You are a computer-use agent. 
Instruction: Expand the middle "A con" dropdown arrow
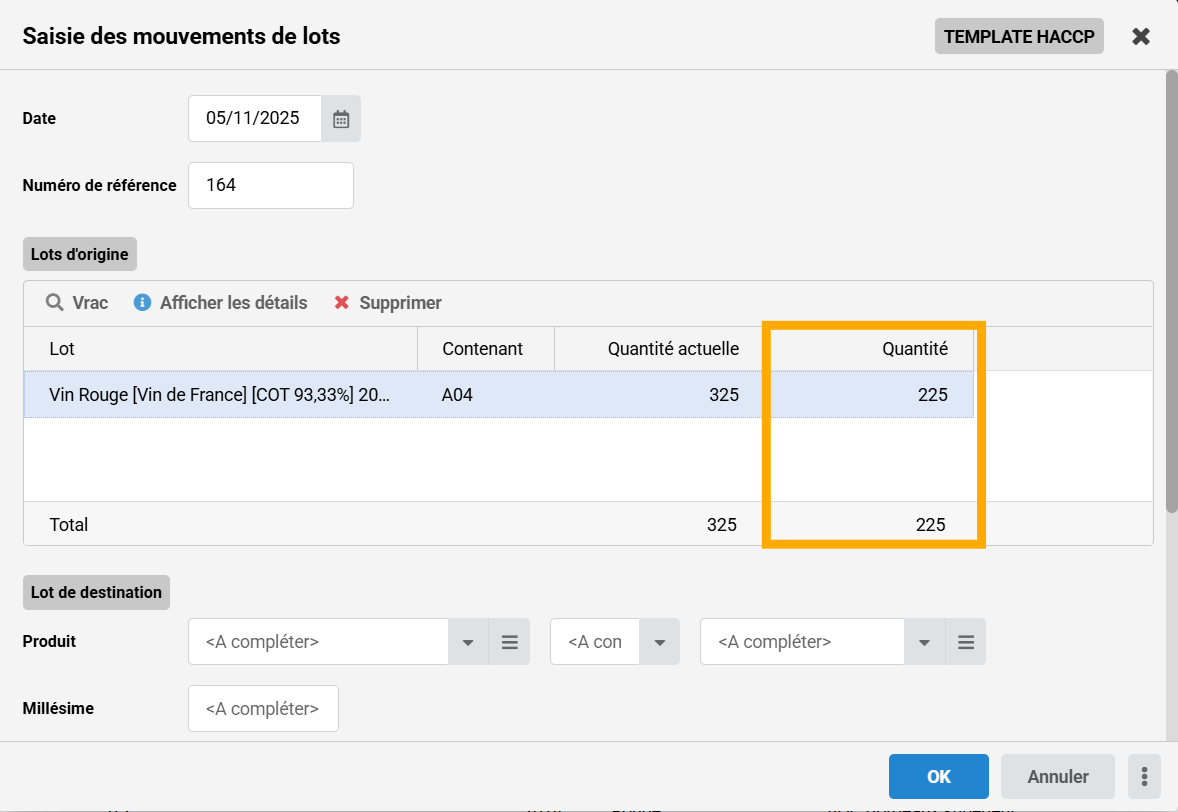click(x=659, y=642)
